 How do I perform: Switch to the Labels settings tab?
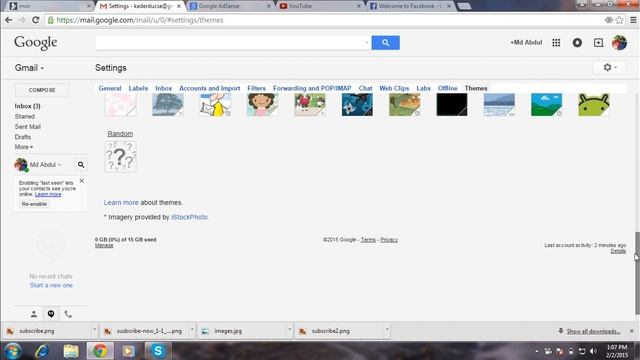(138, 88)
